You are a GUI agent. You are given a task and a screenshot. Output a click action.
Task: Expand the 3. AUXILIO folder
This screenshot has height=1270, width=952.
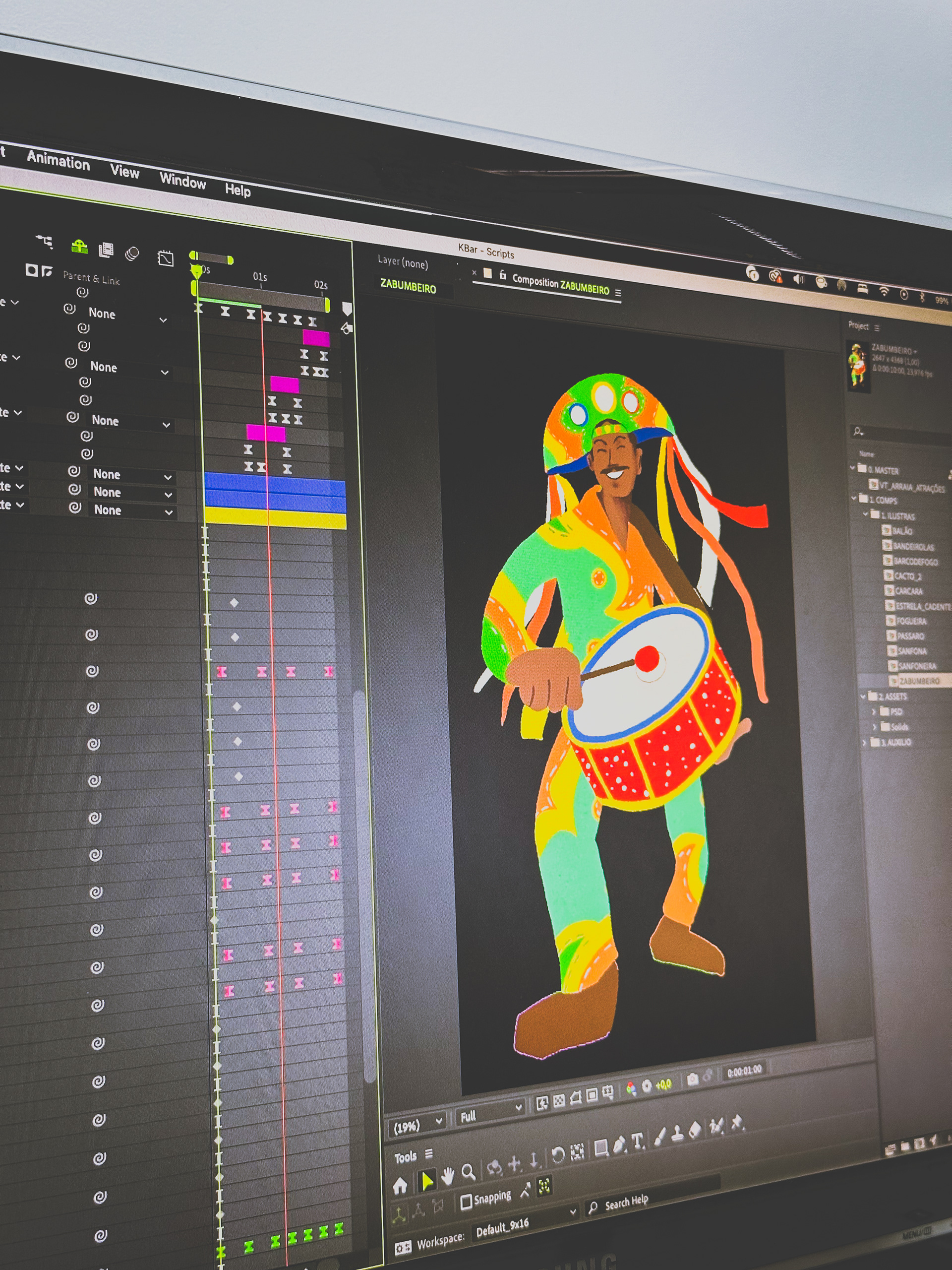coord(864,743)
